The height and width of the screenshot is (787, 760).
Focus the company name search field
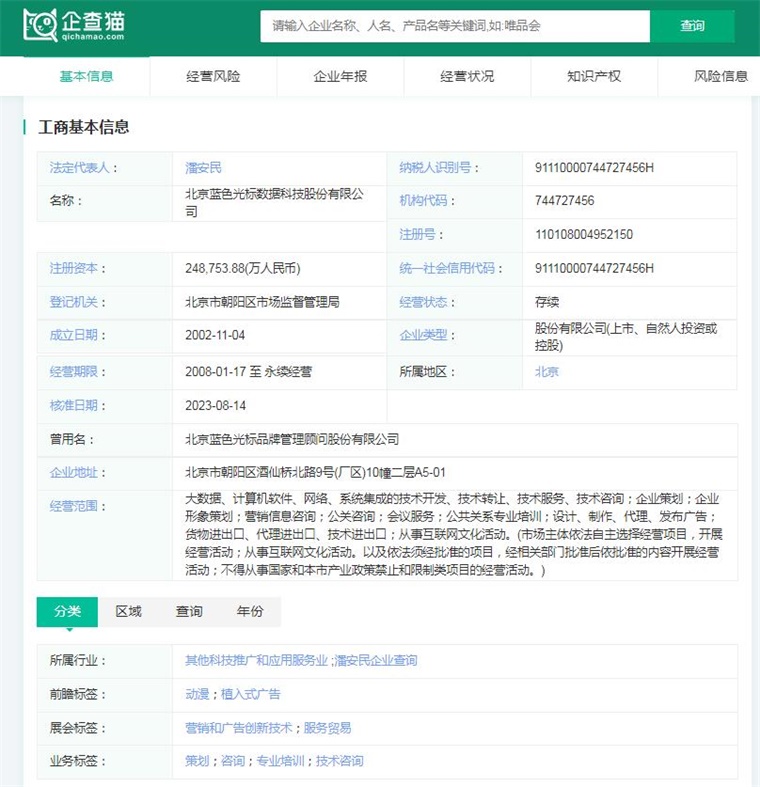click(455, 26)
